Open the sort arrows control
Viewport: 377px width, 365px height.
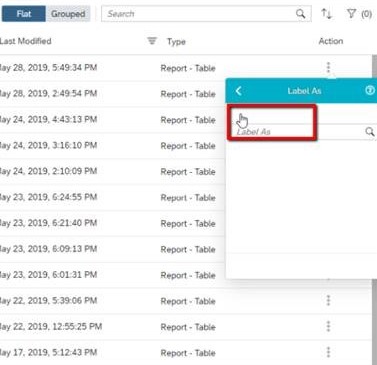[326, 14]
